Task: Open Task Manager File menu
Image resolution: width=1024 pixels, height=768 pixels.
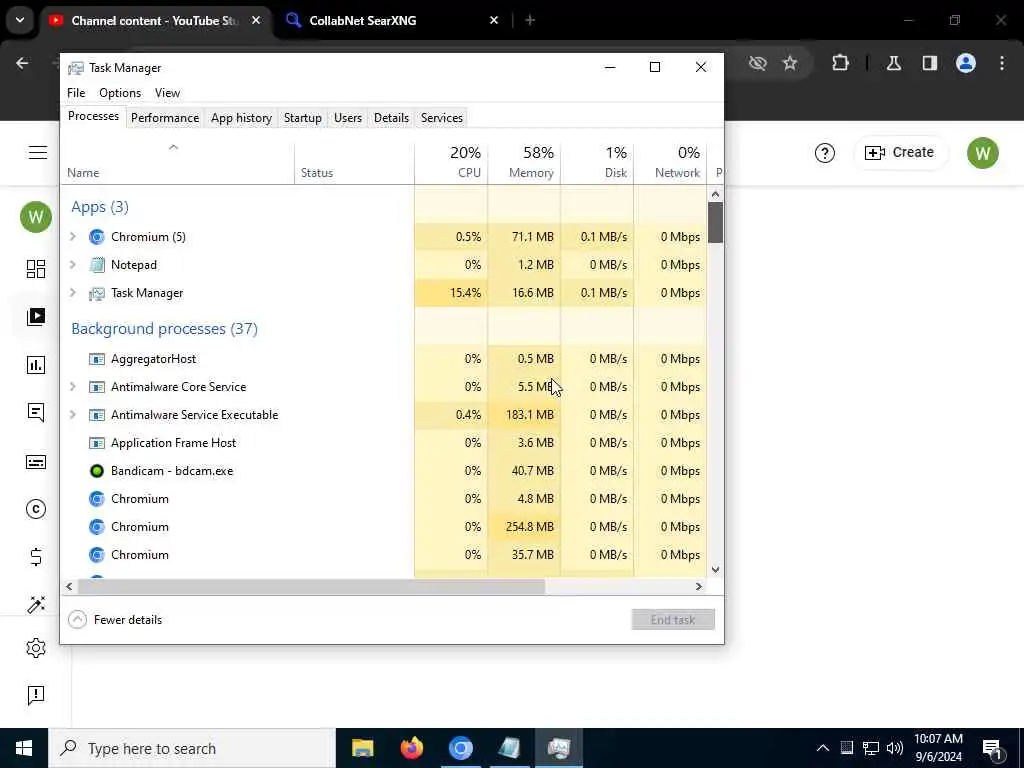Action: [76, 93]
